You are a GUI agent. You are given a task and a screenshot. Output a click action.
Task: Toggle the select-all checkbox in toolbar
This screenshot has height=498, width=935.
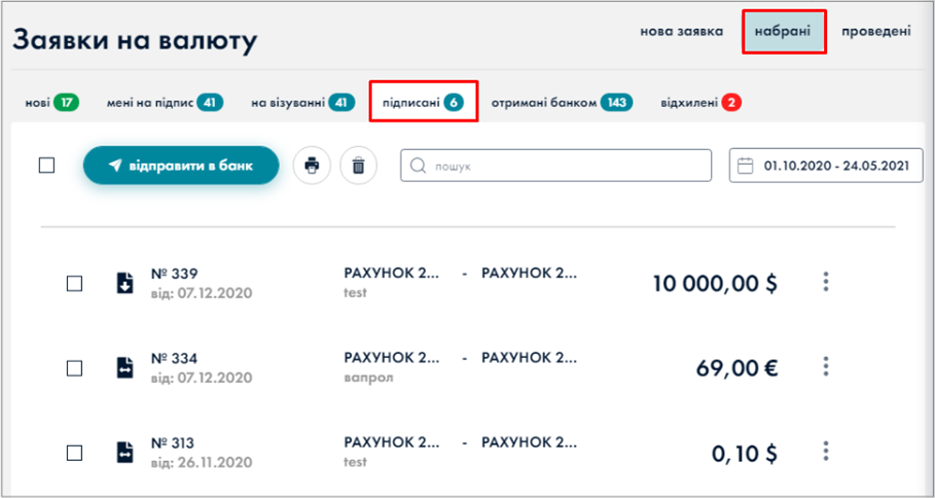[x=47, y=166]
